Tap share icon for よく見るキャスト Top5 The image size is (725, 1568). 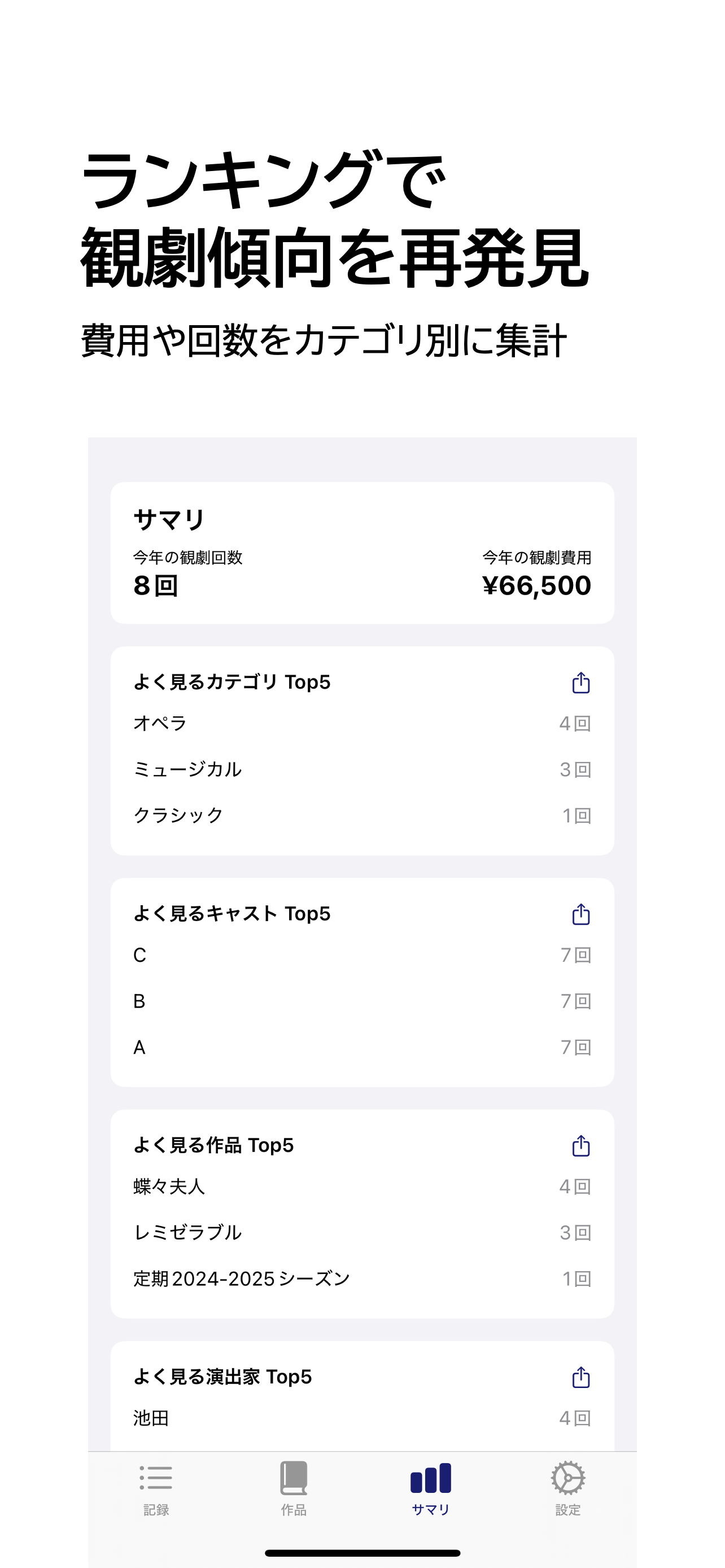click(580, 914)
